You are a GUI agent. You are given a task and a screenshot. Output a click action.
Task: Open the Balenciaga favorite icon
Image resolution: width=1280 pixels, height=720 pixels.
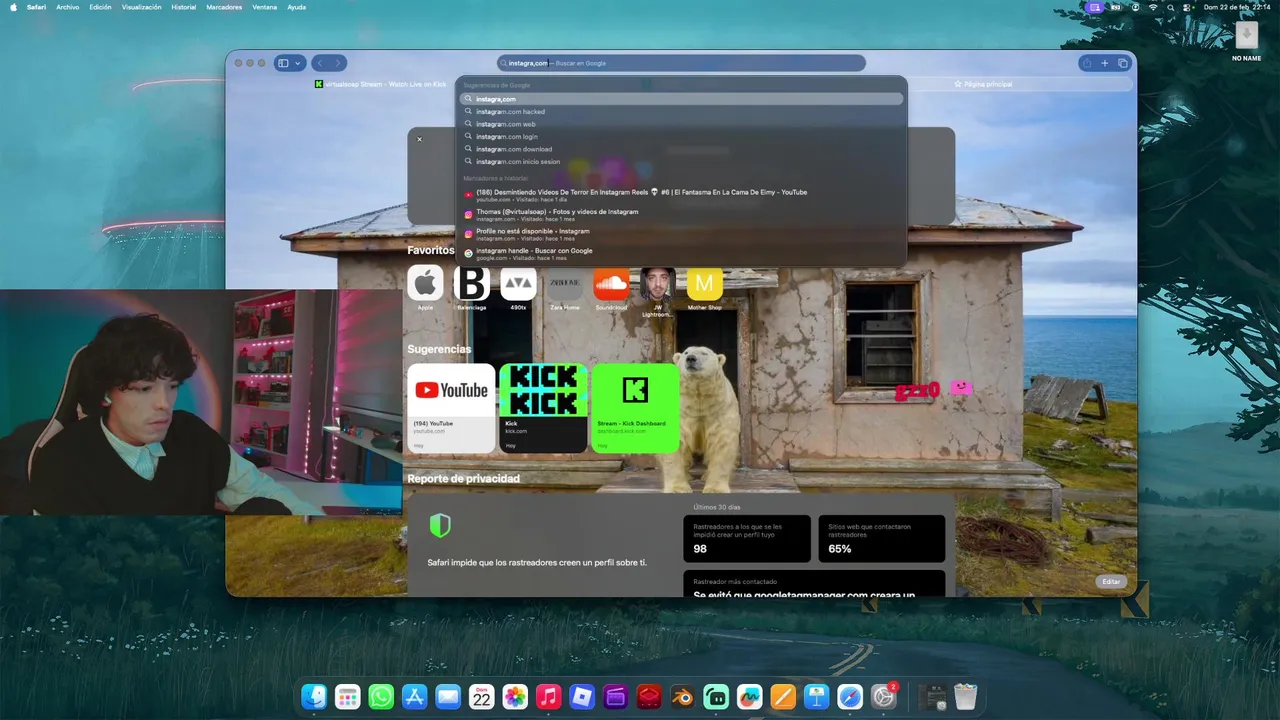click(472, 284)
